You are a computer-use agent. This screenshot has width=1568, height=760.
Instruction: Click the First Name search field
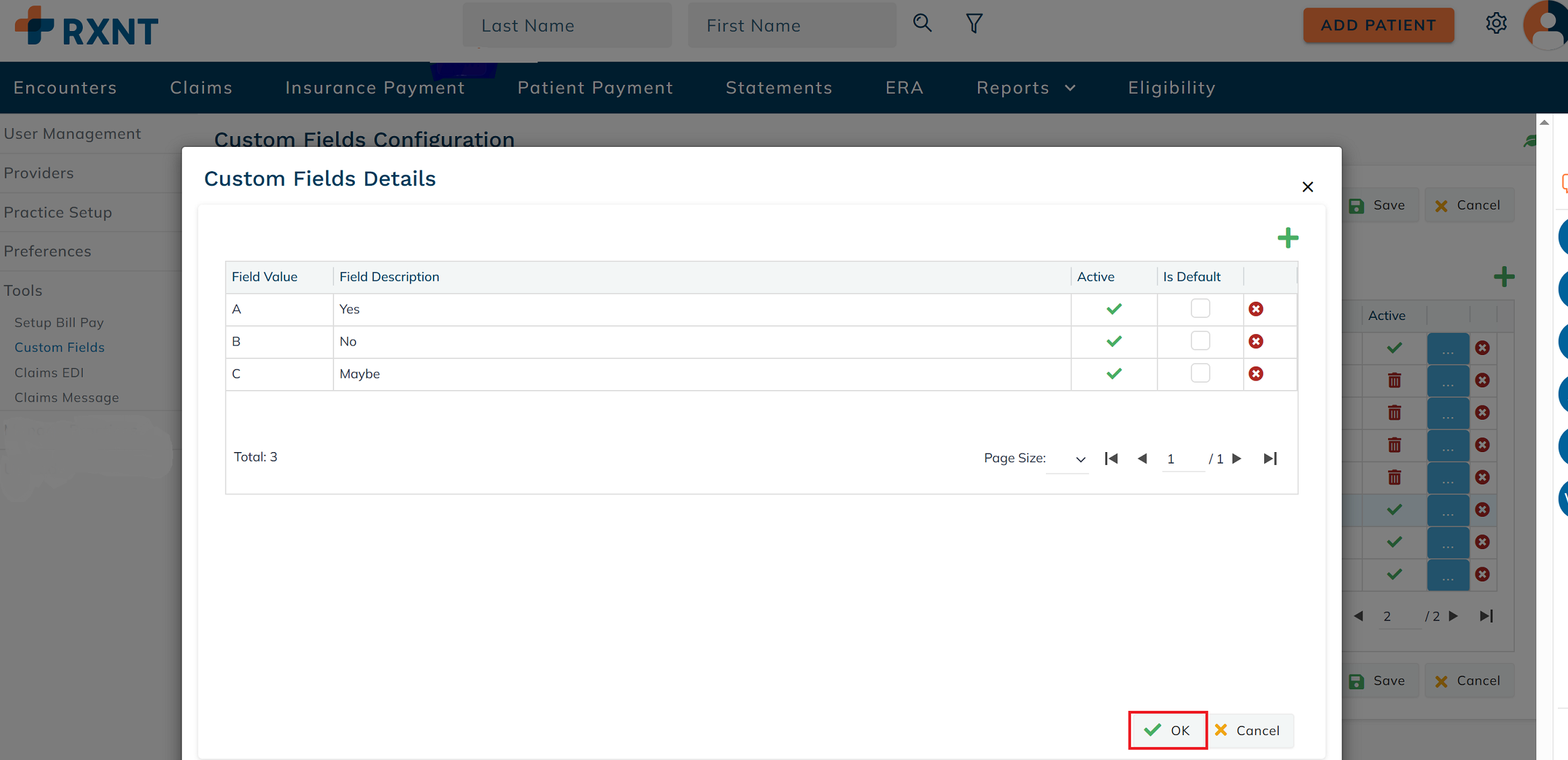click(792, 26)
